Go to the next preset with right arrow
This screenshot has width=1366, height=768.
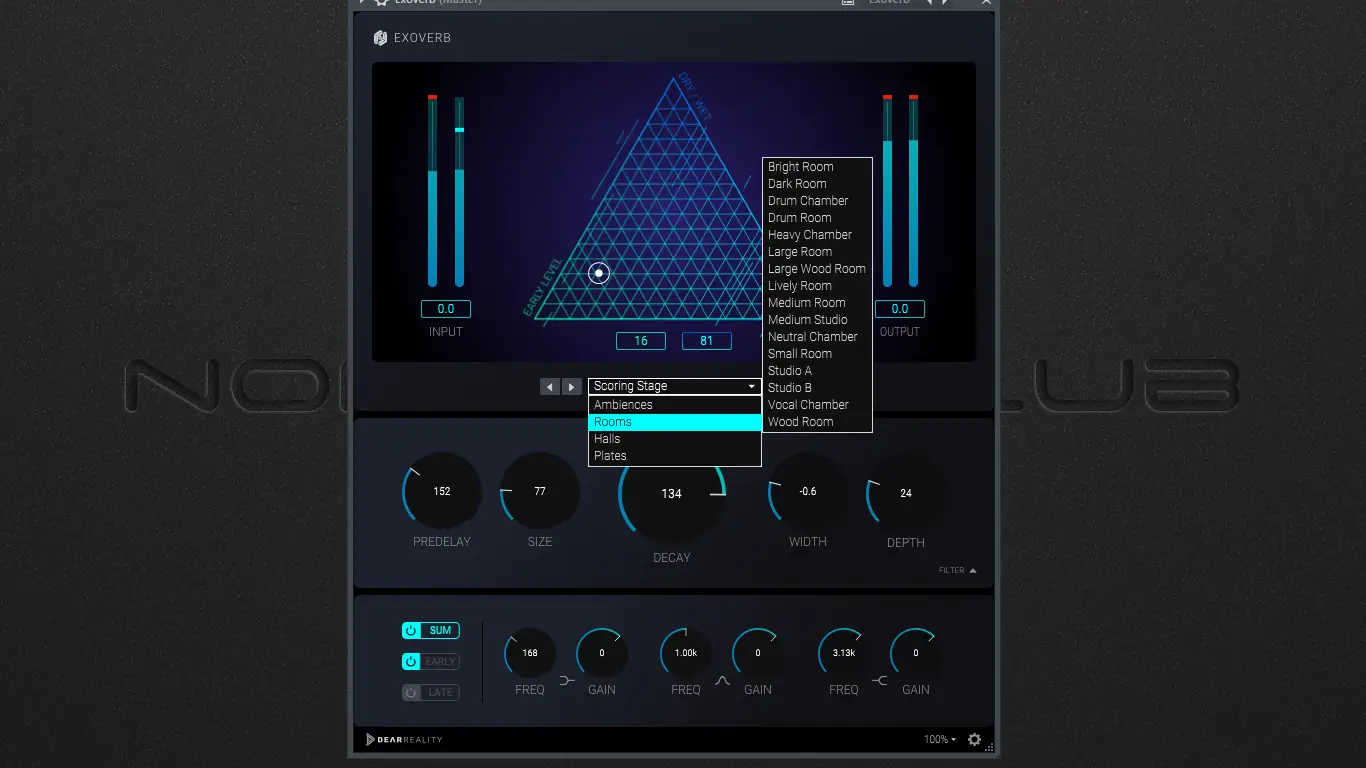point(571,387)
